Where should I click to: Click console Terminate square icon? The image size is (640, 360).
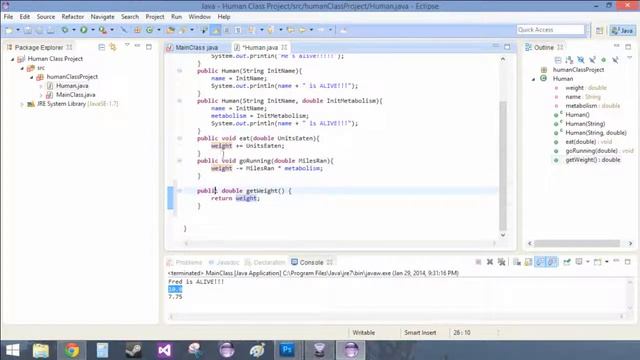coord(478,262)
